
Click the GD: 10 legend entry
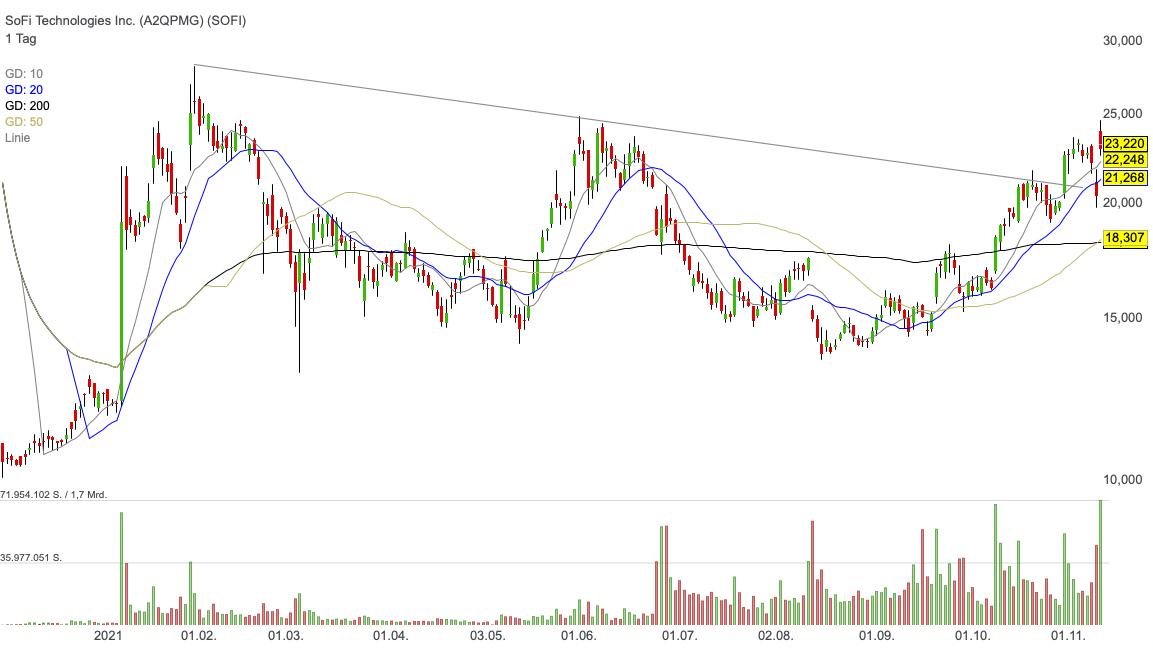tap(24, 74)
